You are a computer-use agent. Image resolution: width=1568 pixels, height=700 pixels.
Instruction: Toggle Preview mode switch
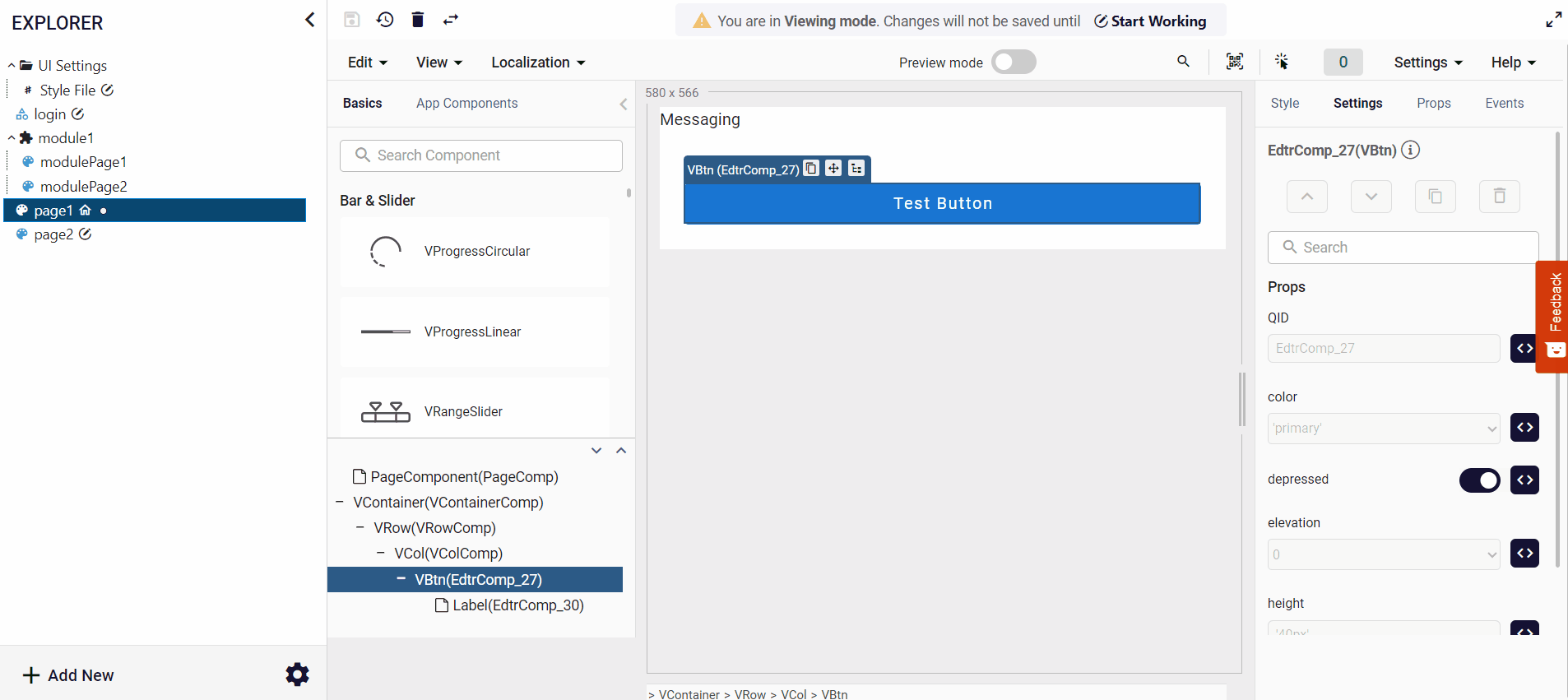click(x=1013, y=63)
